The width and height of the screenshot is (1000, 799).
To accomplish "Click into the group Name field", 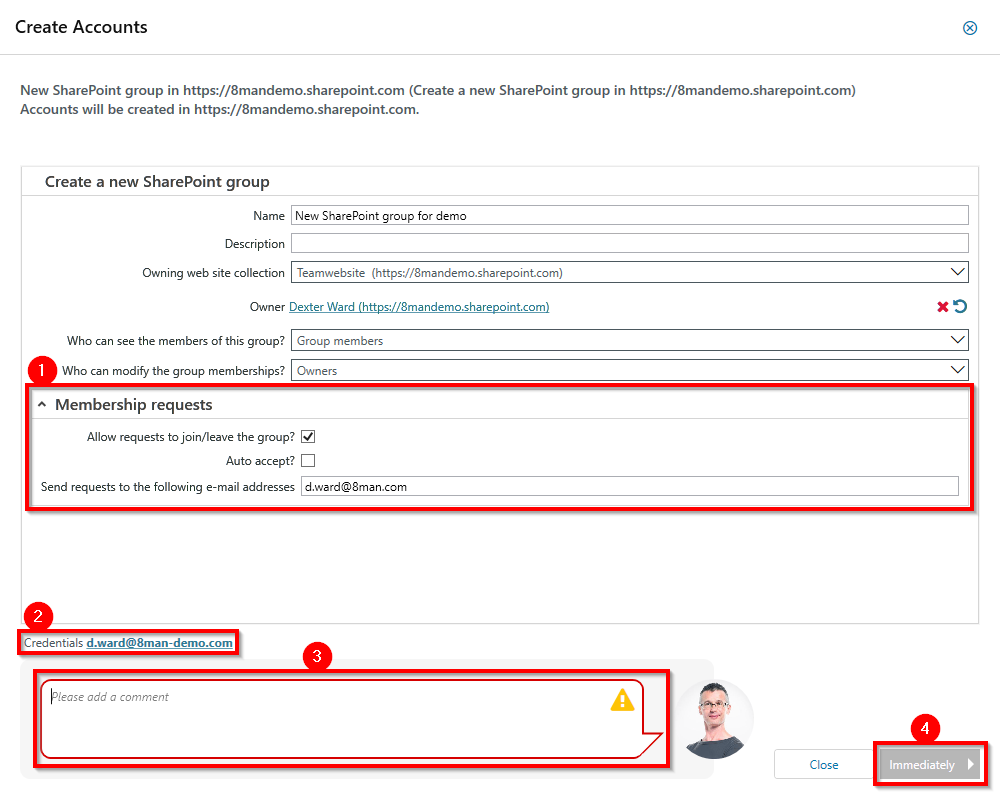I will point(629,216).
